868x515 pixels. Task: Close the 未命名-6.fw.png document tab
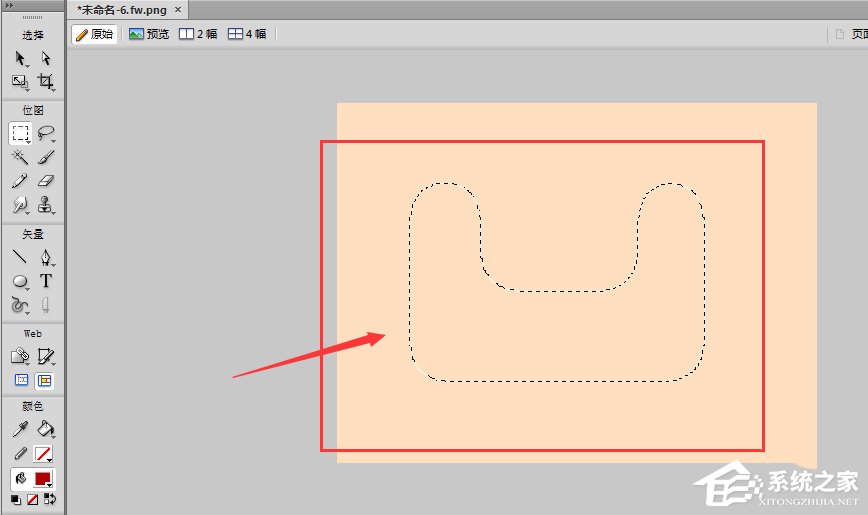coord(178,9)
